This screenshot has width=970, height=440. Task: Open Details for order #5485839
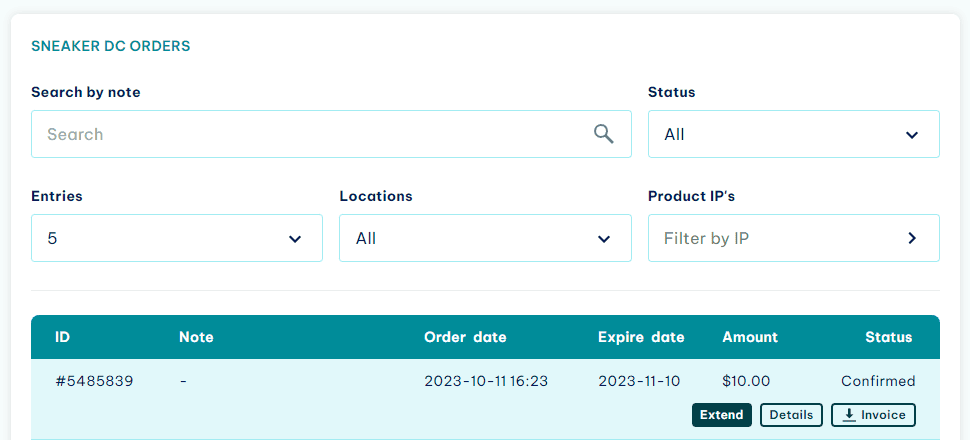point(791,415)
